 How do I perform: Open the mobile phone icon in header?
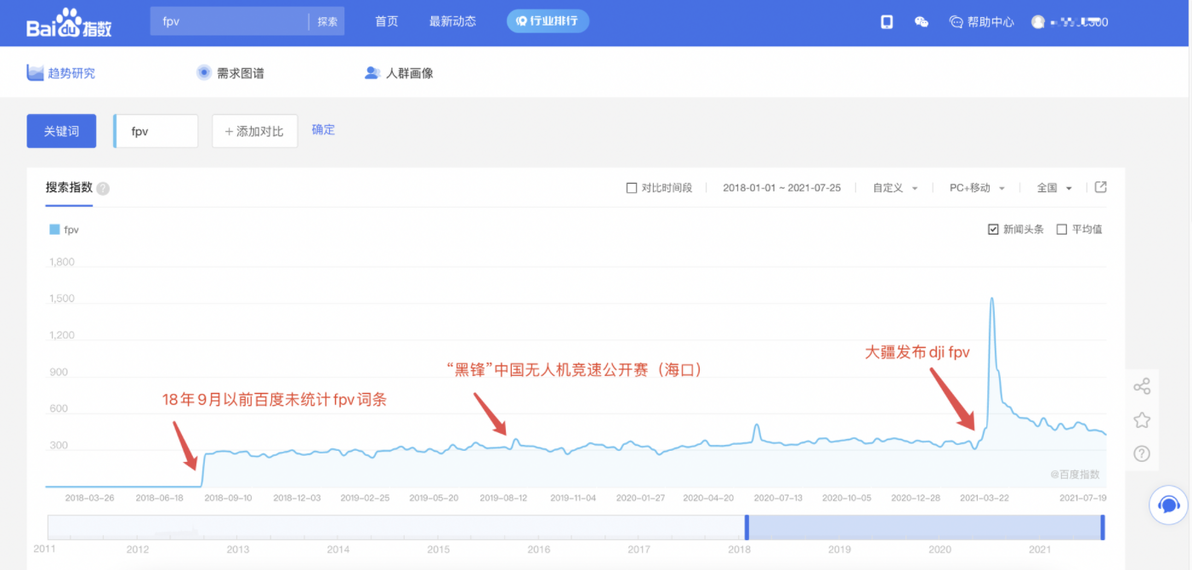tap(886, 22)
